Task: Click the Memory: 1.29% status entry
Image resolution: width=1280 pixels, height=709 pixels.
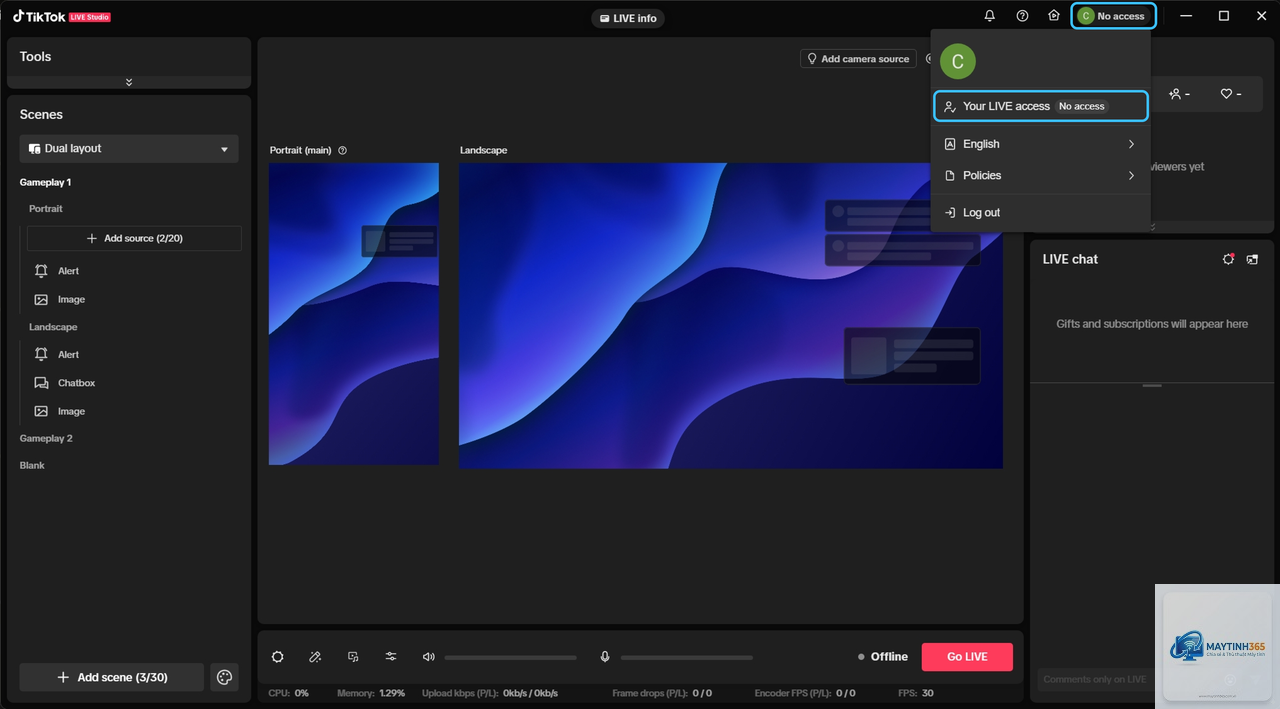Action: click(372, 693)
